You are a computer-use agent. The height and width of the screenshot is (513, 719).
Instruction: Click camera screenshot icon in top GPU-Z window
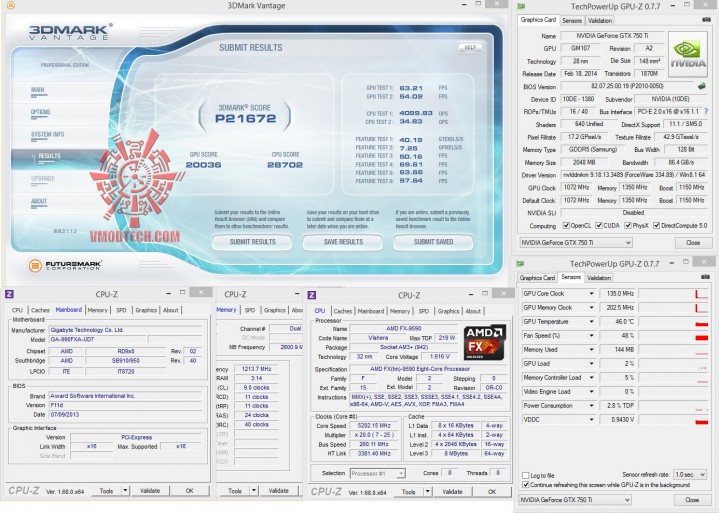click(x=706, y=20)
